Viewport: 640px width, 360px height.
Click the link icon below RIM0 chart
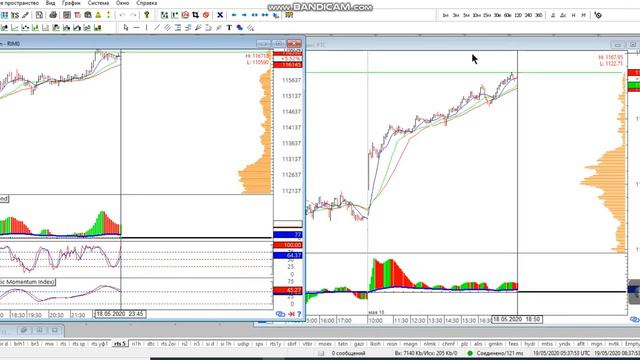[x=280, y=314]
